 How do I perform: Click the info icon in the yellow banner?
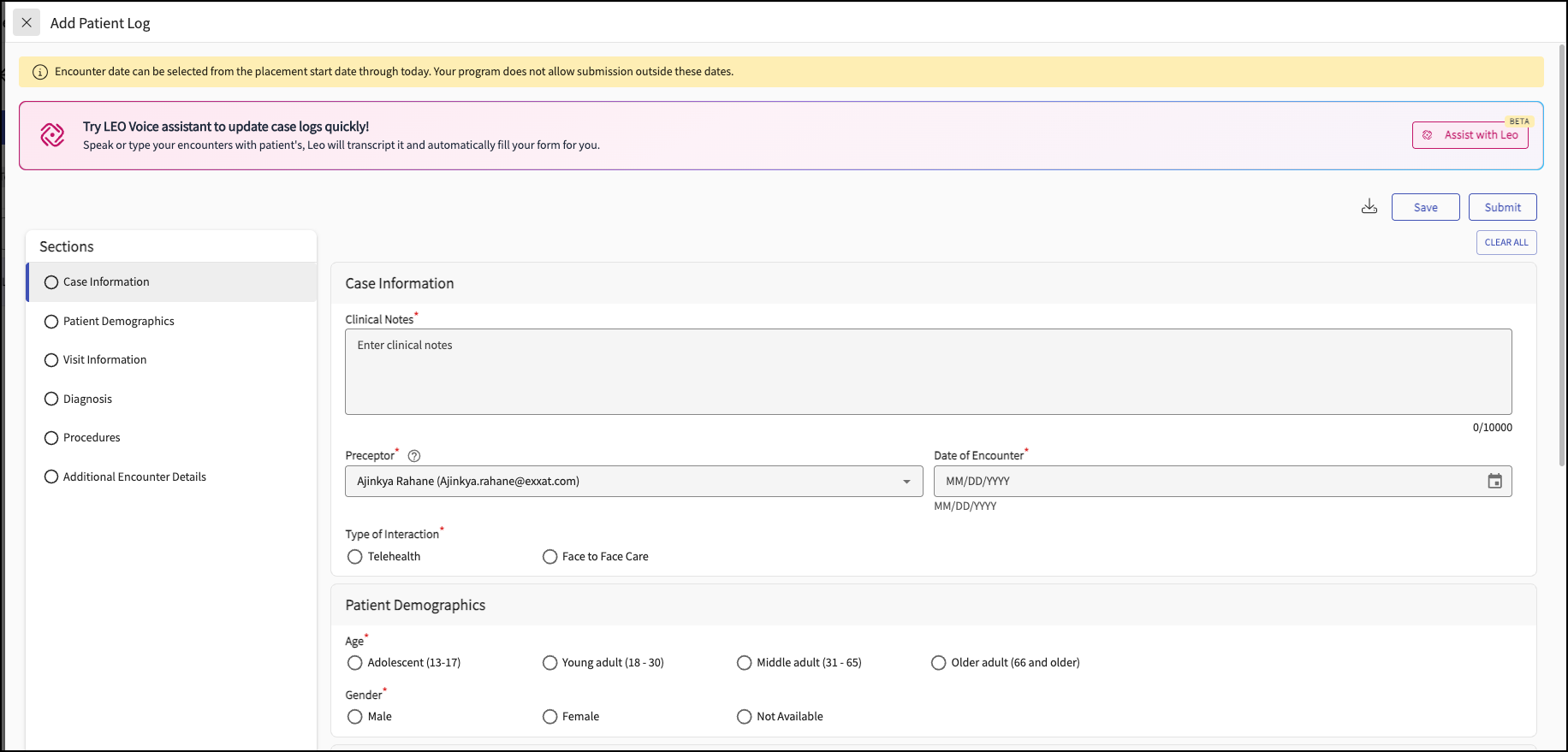pyautogui.click(x=40, y=72)
